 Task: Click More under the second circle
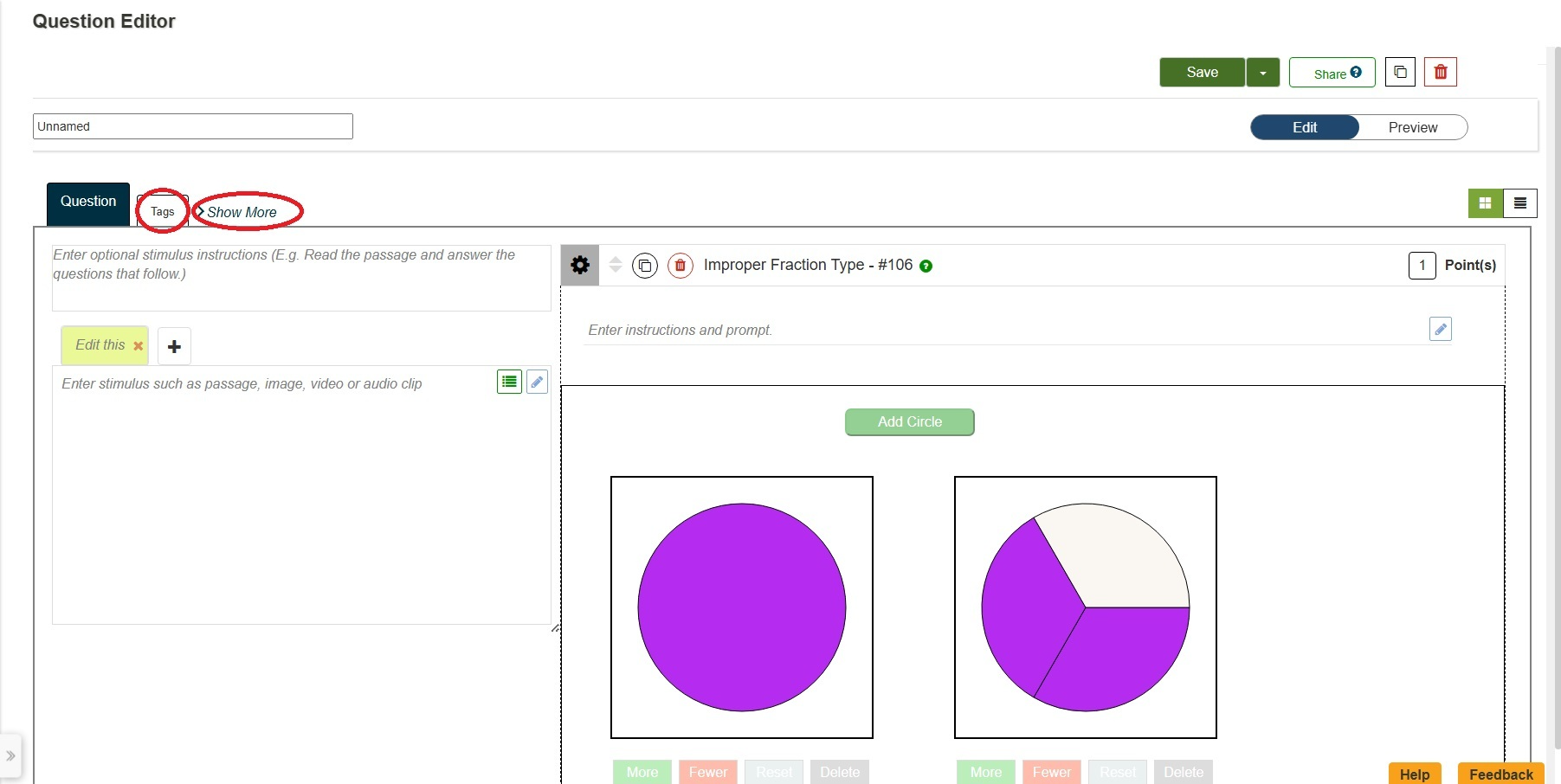point(986,772)
